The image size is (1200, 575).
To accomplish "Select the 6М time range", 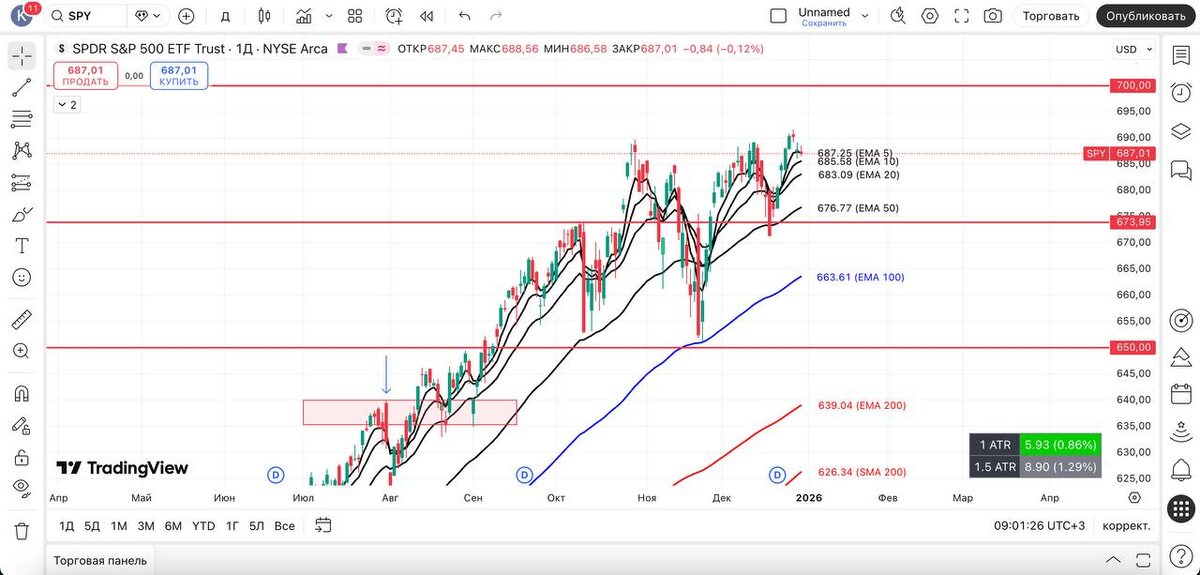I will point(173,525).
